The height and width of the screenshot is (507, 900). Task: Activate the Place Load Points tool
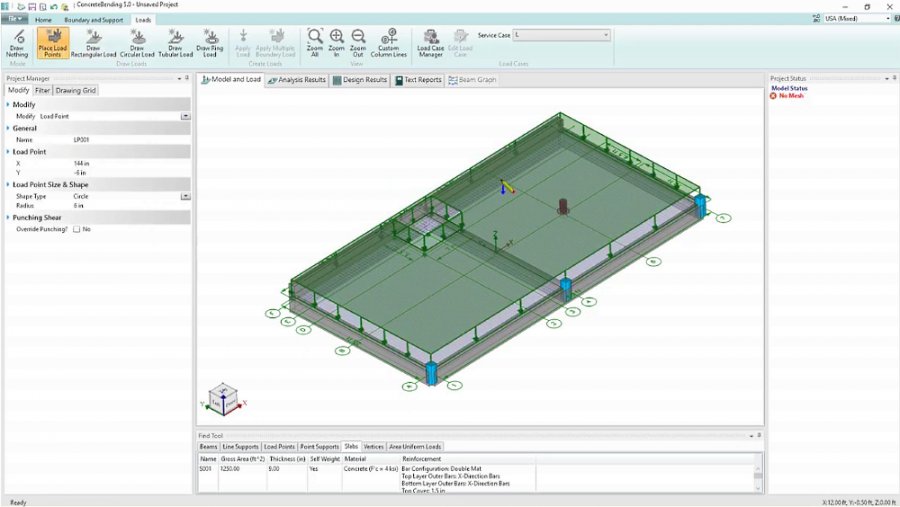point(53,43)
